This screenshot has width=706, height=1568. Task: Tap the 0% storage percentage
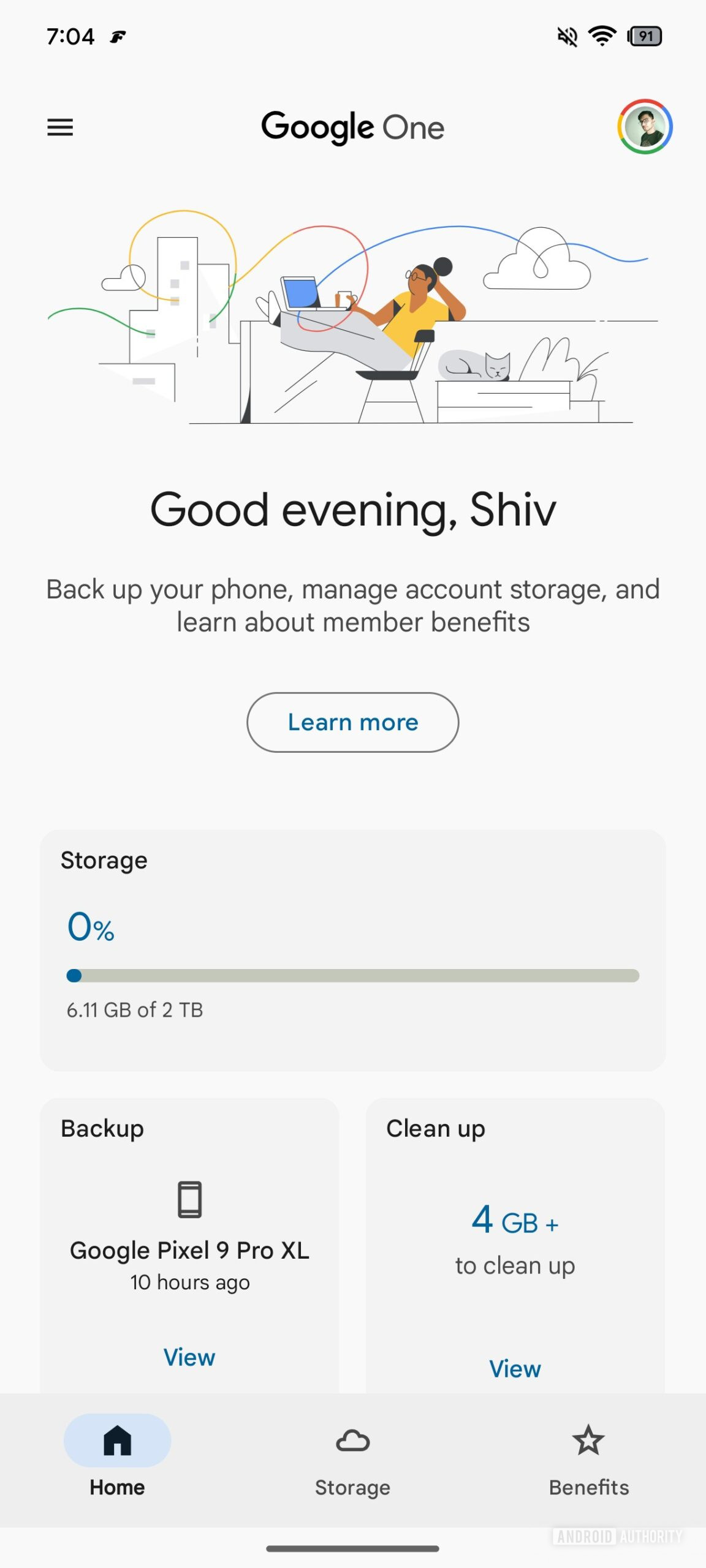tap(91, 927)
